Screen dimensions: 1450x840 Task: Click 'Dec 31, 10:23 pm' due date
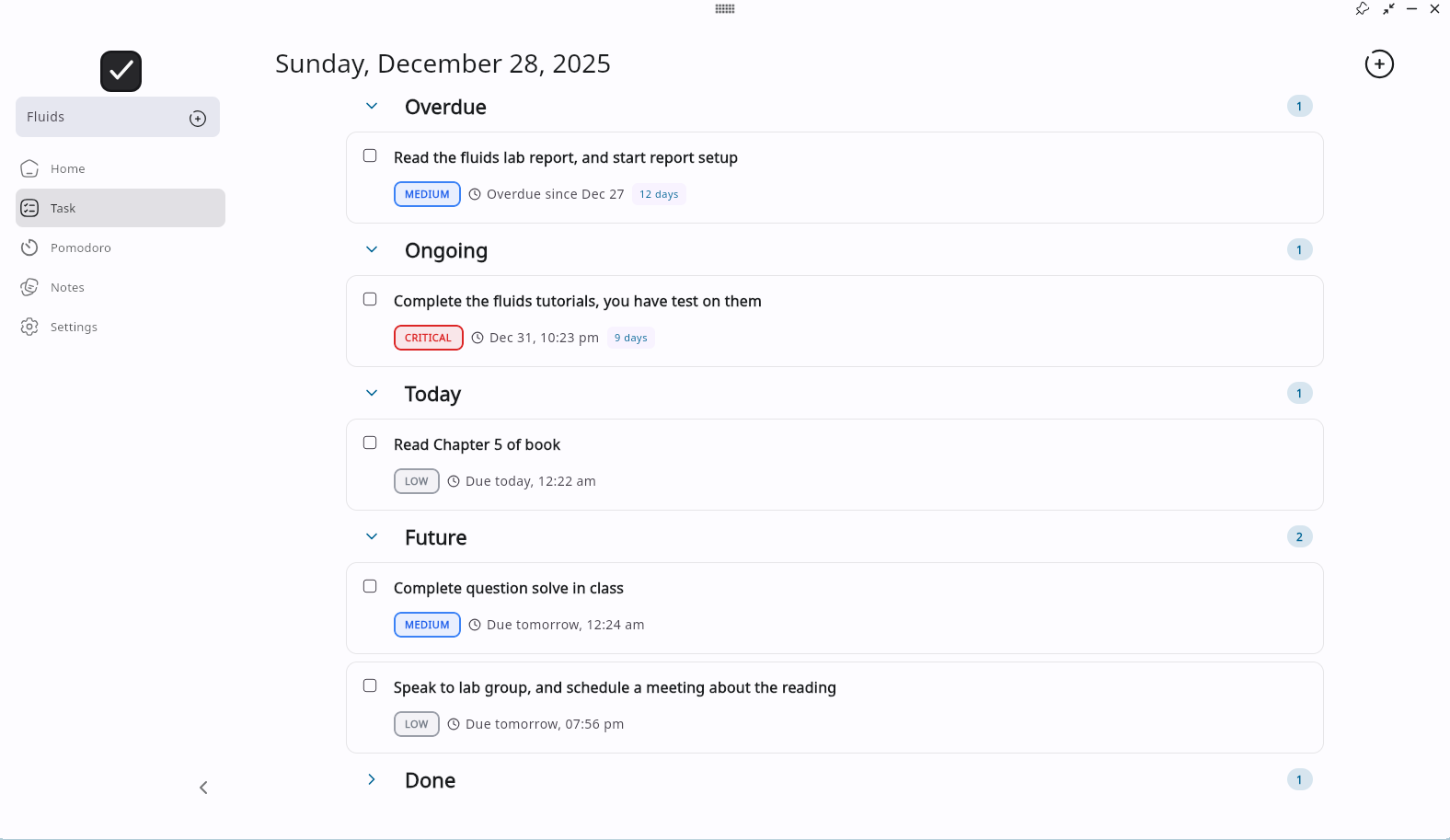click(544, 338)
